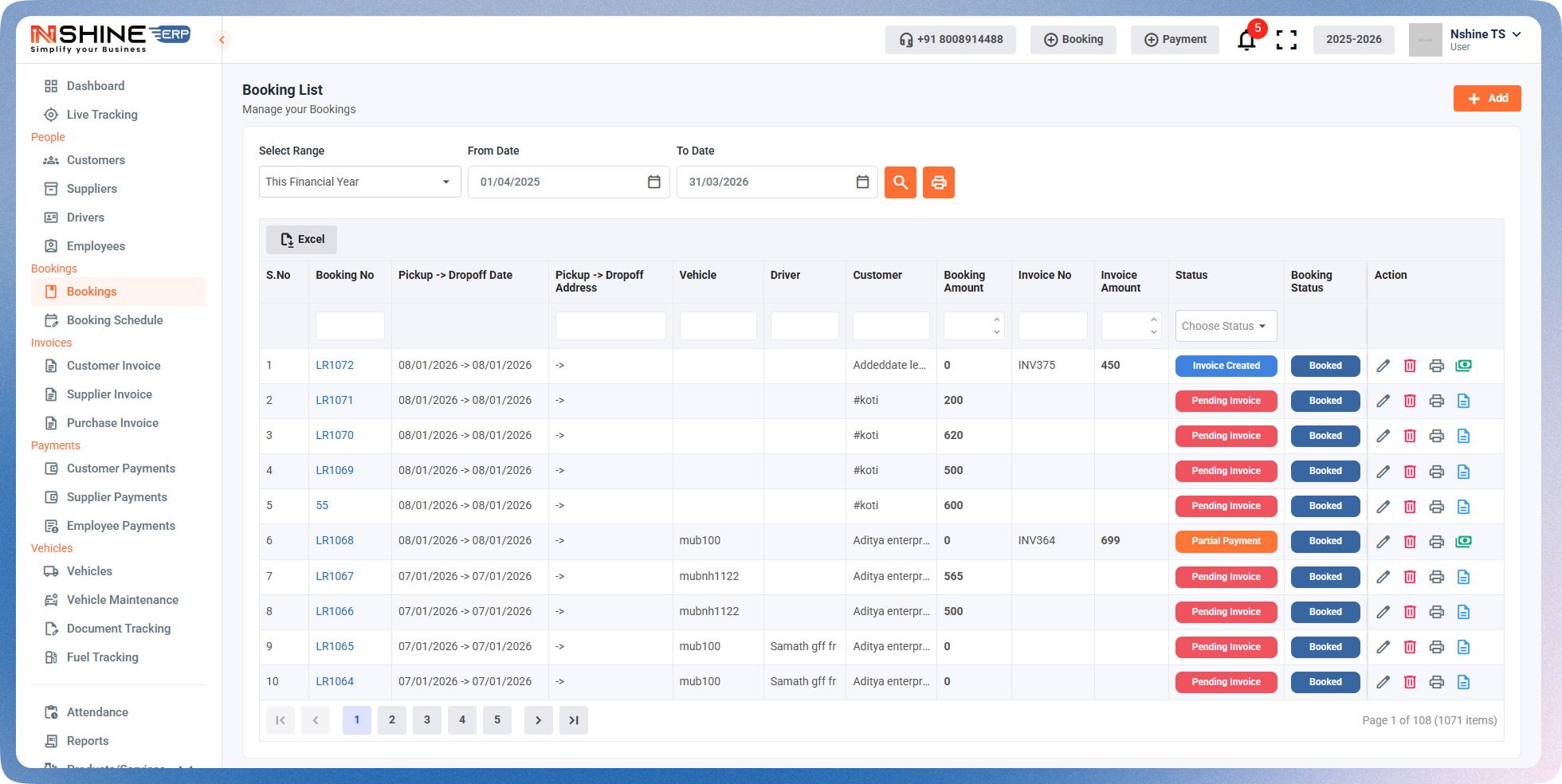Print booking LR1070 row
Screen dimensions: 1562x784
pos(1436,436)
